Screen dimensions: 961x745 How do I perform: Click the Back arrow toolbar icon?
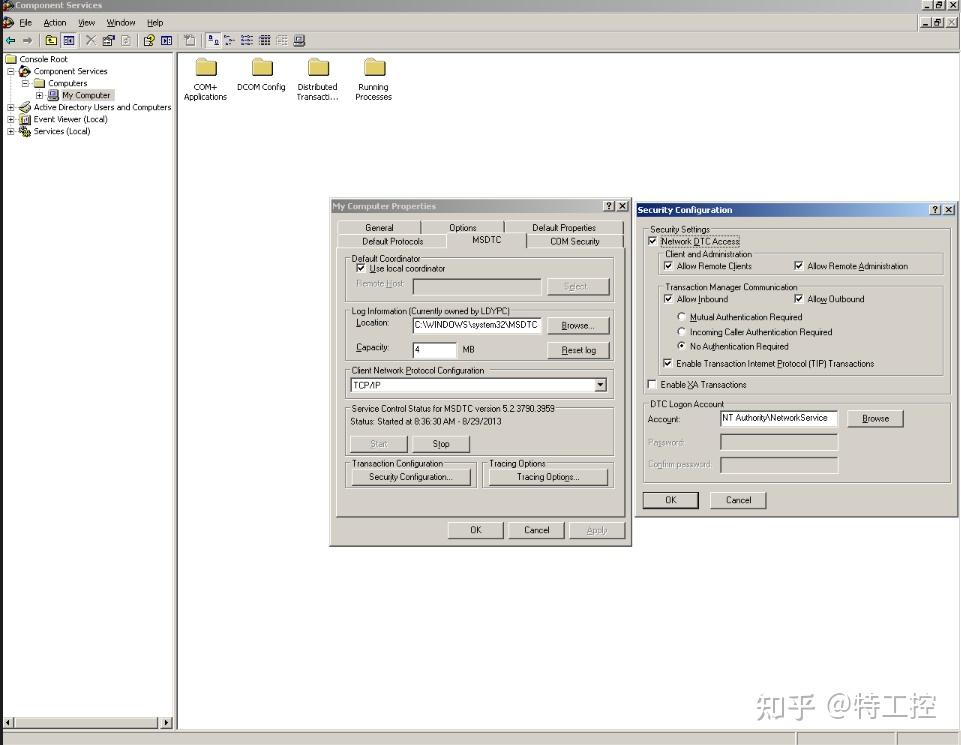pyautogui.click(x=8, y=40)
